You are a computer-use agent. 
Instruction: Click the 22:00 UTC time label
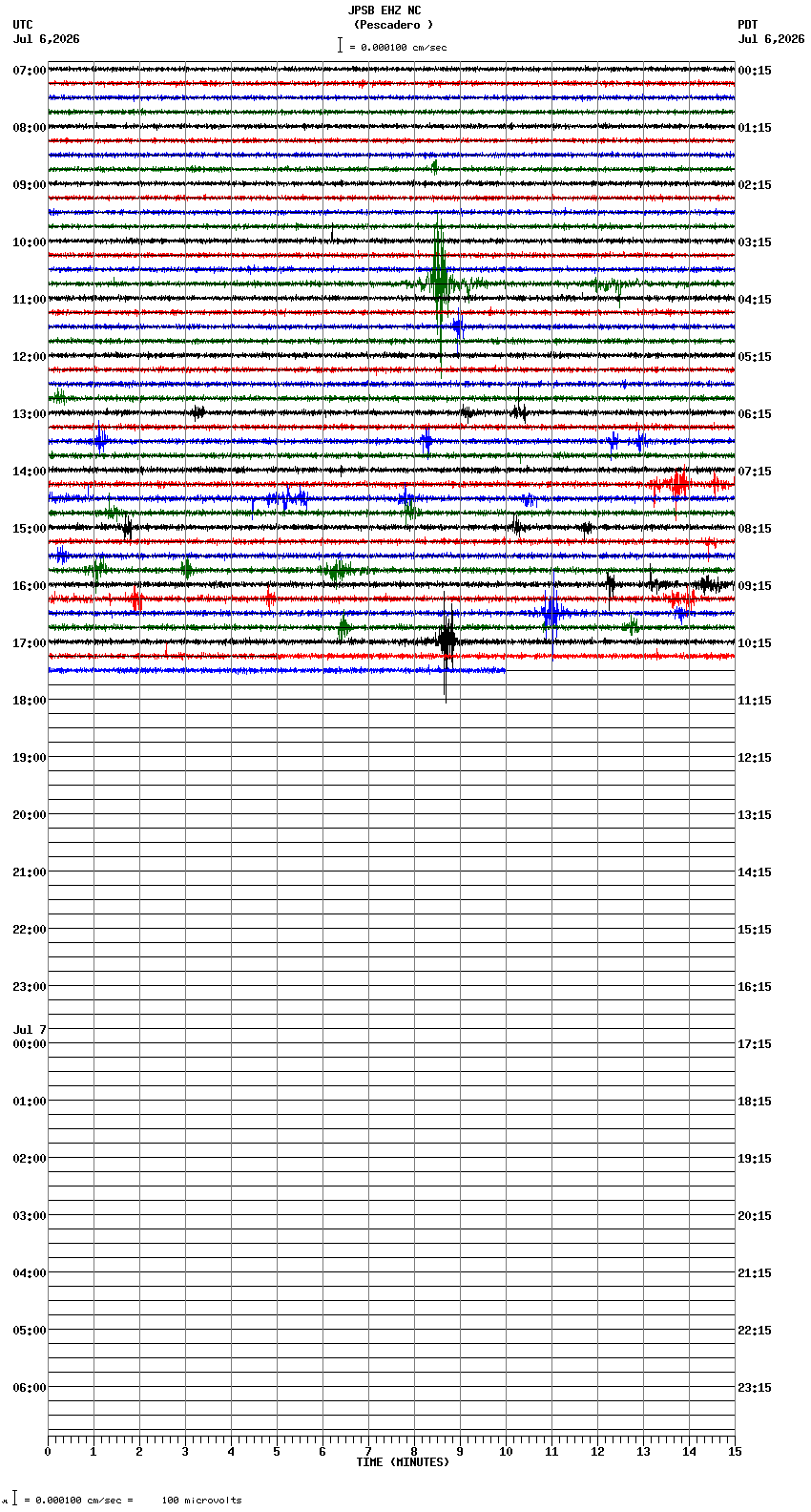coord(30,930)
